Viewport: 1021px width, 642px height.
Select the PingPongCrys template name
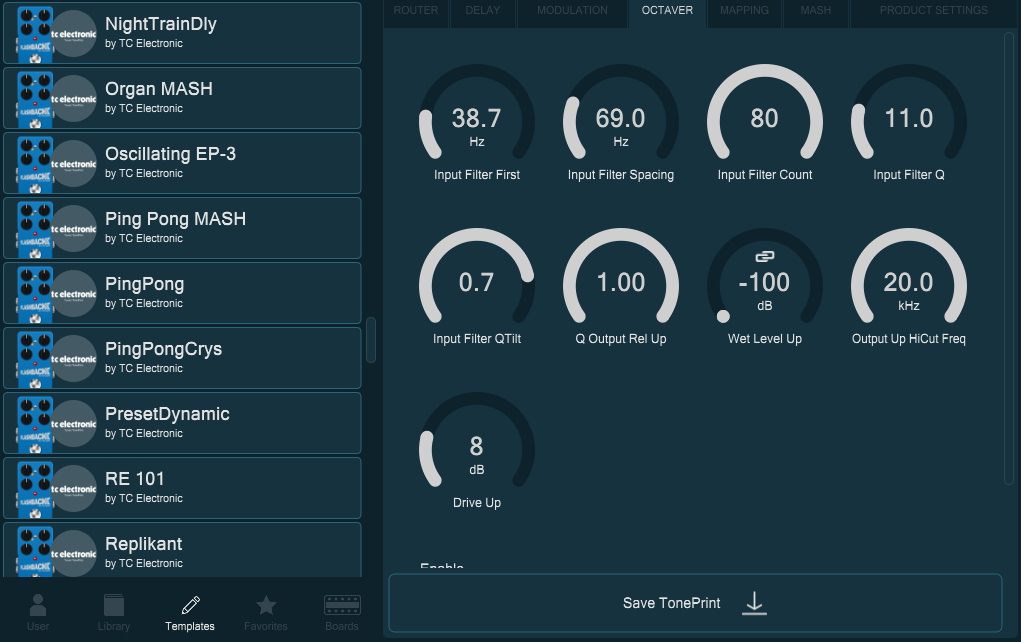click(163, 349)
